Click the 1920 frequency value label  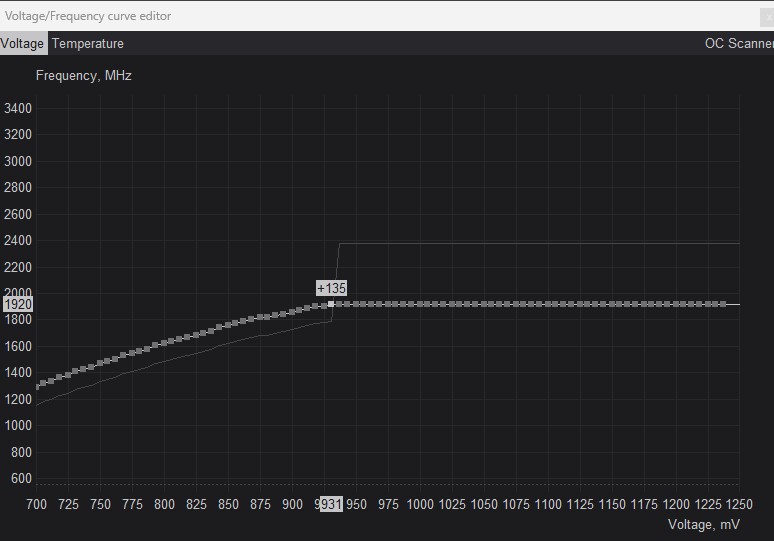click(x=18, y=304)
